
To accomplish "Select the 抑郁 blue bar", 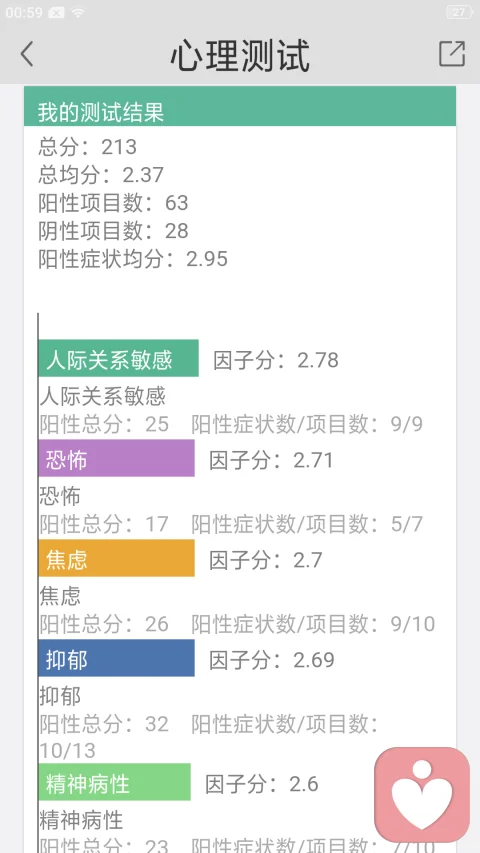I will click(x=116, y=658).
